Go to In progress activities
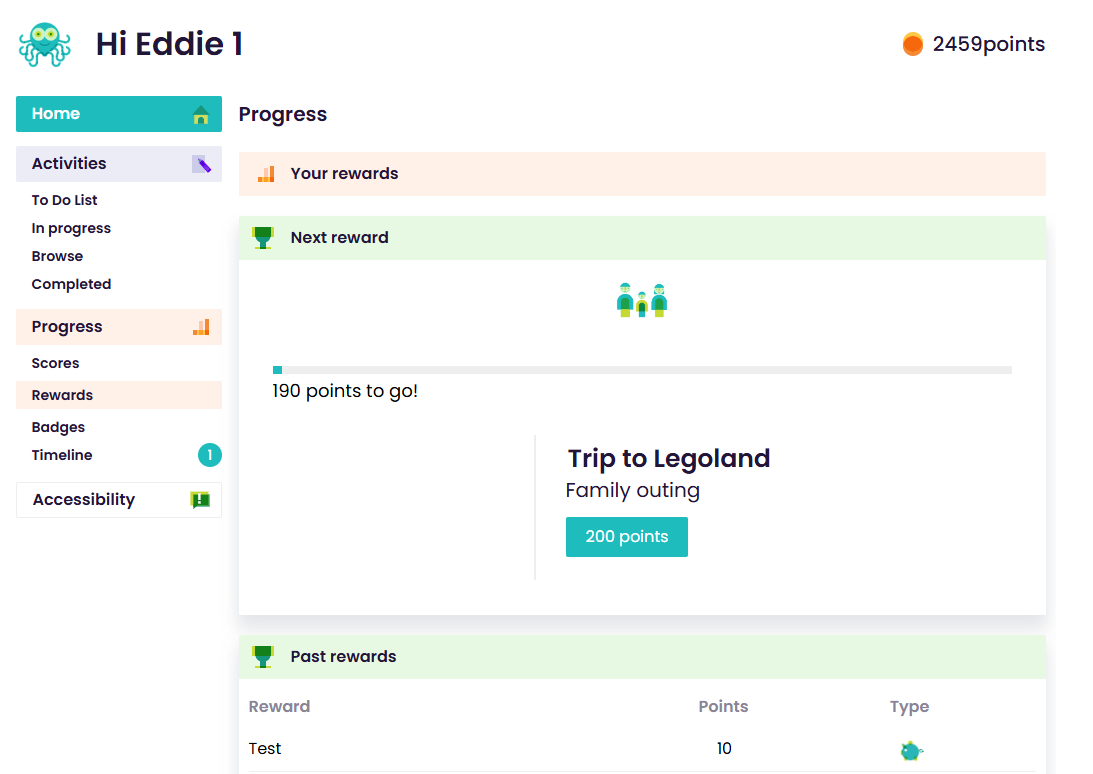 [x=71, y=228]
